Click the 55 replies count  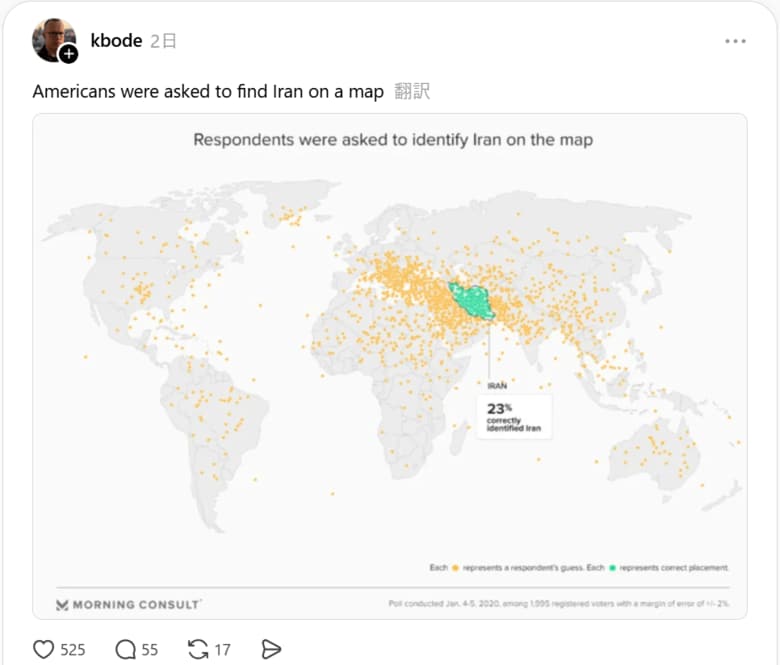pos(149,649)
